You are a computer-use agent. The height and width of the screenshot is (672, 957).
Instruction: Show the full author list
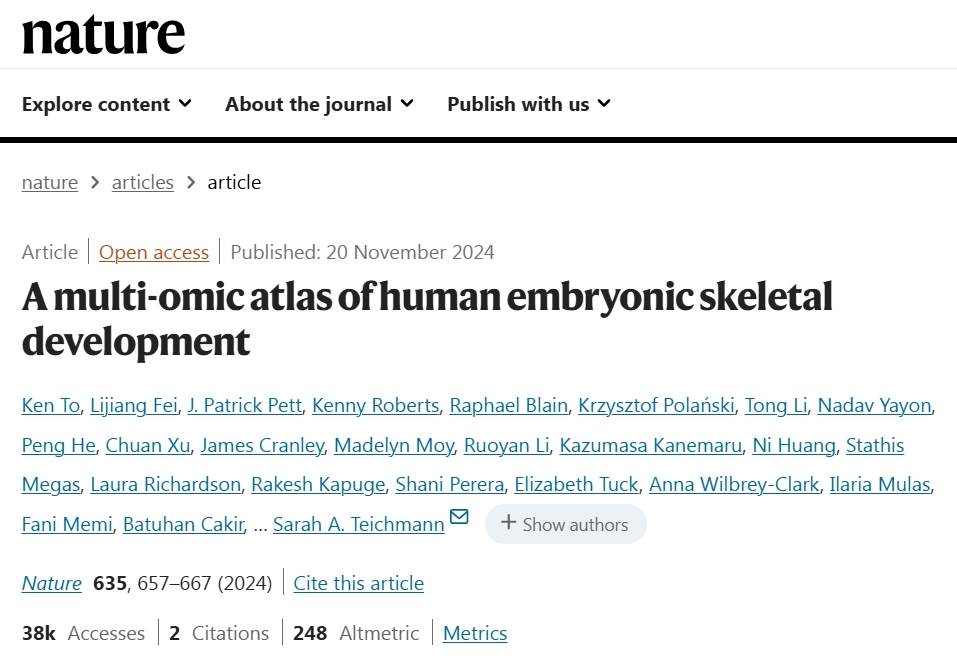click(565, 524)
